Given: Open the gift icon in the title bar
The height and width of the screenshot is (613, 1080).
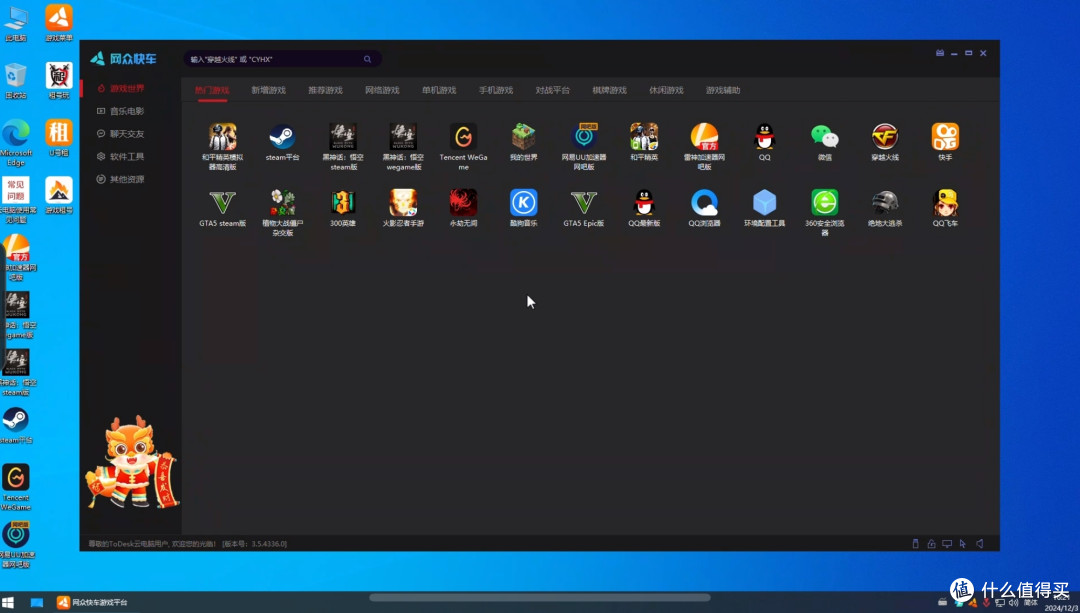Looking at the screenshot, I should 939,53.
